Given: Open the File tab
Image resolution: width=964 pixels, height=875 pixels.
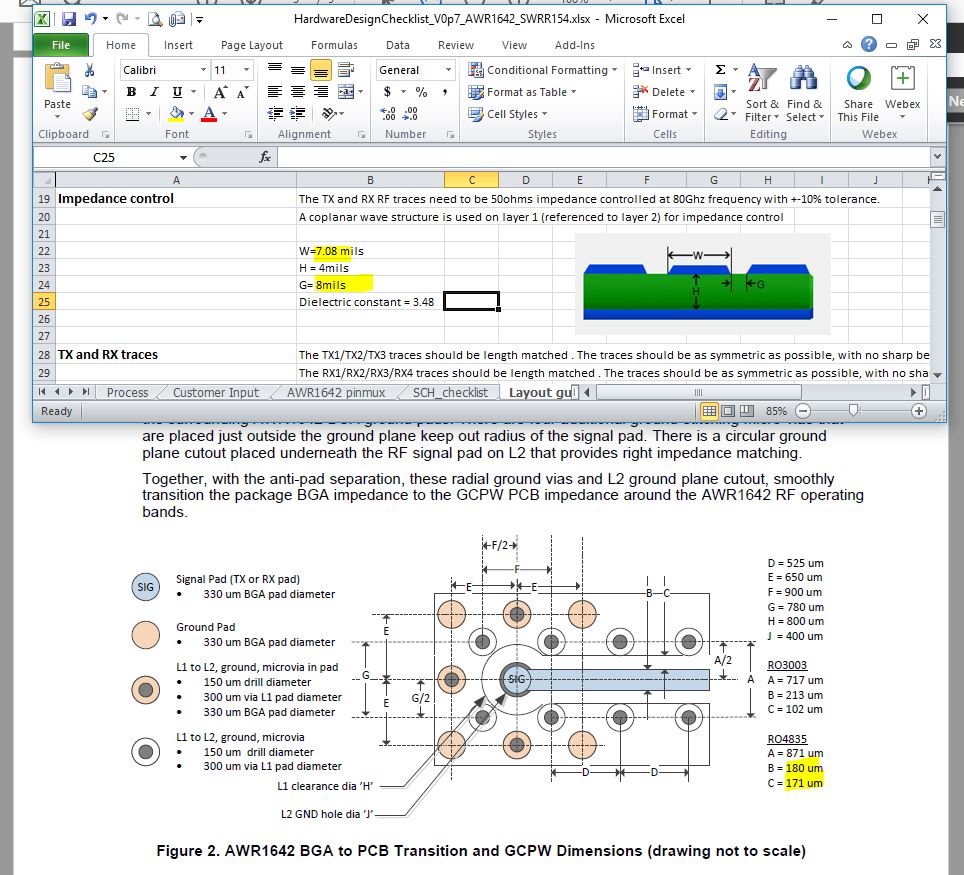Looking at the screenshot, I should 61,45.
